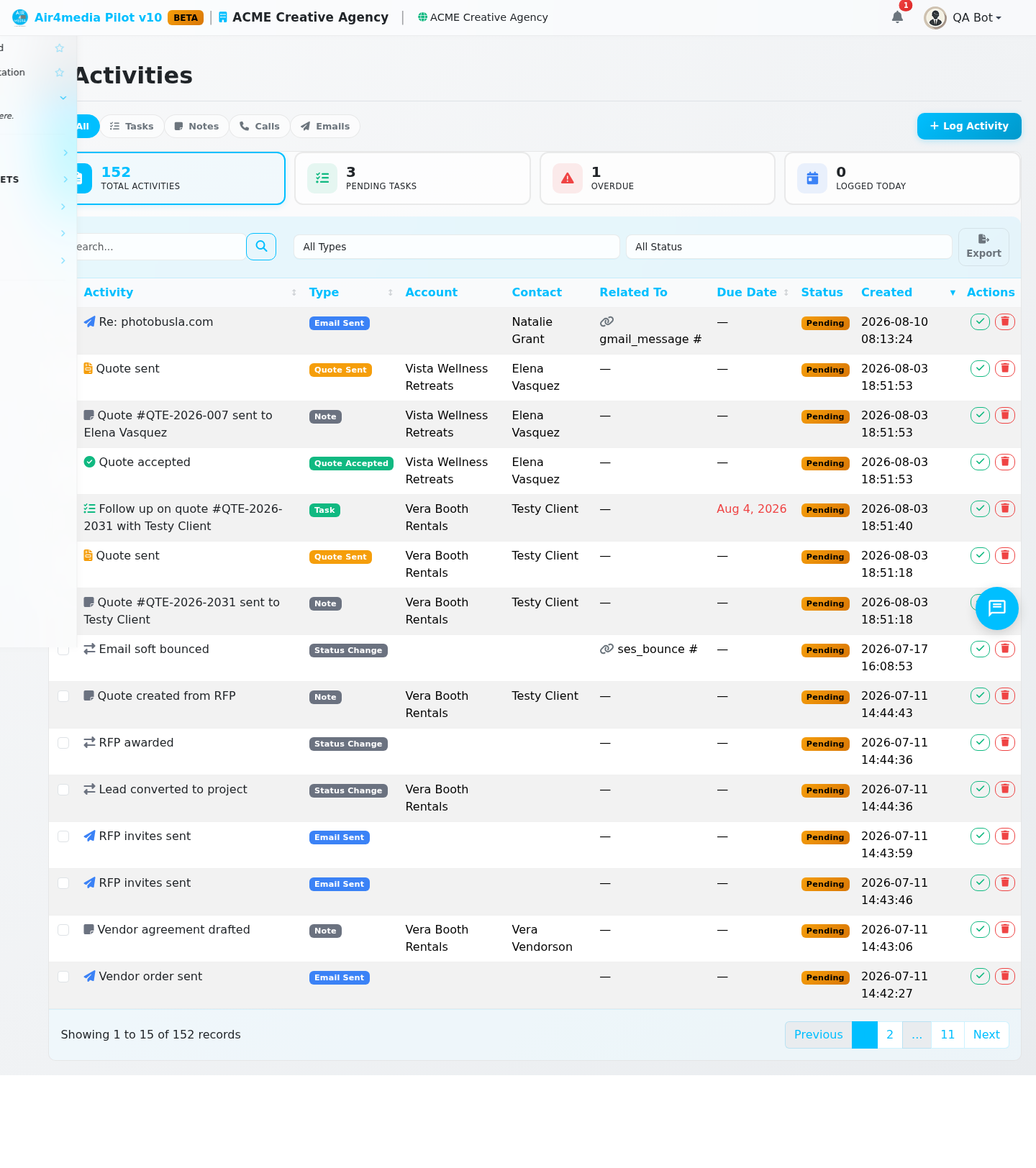Mark 'Re: photobusla.com' activity as complete

(980, 321)
